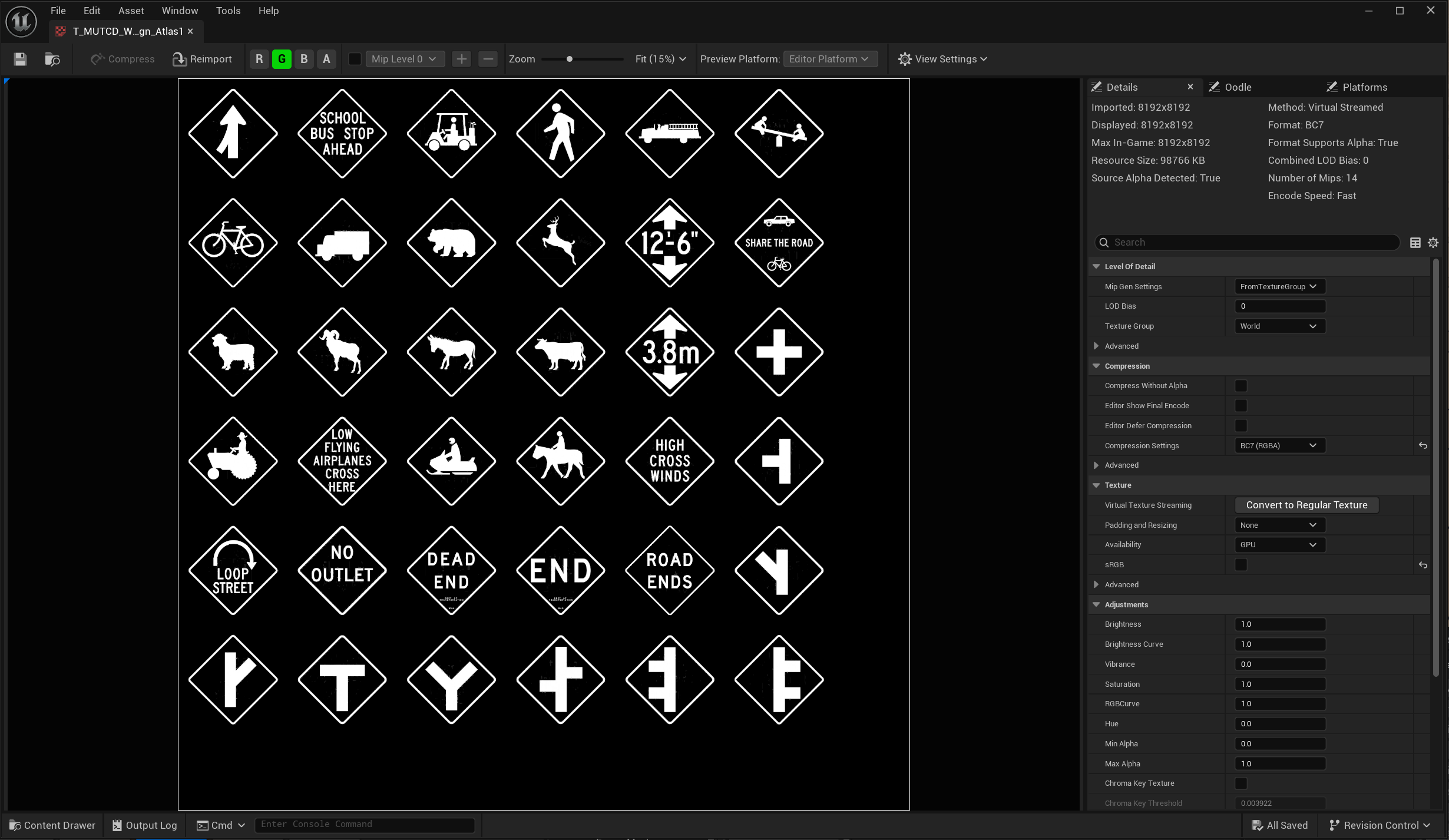
Task: Open Compression Settings BC7 dropdown
Action: pos(1279,446)
